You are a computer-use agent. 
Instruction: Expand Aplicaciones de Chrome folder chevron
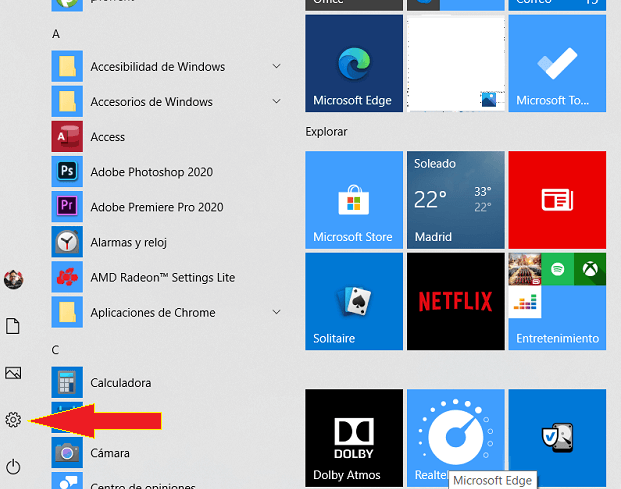[276, 312]
